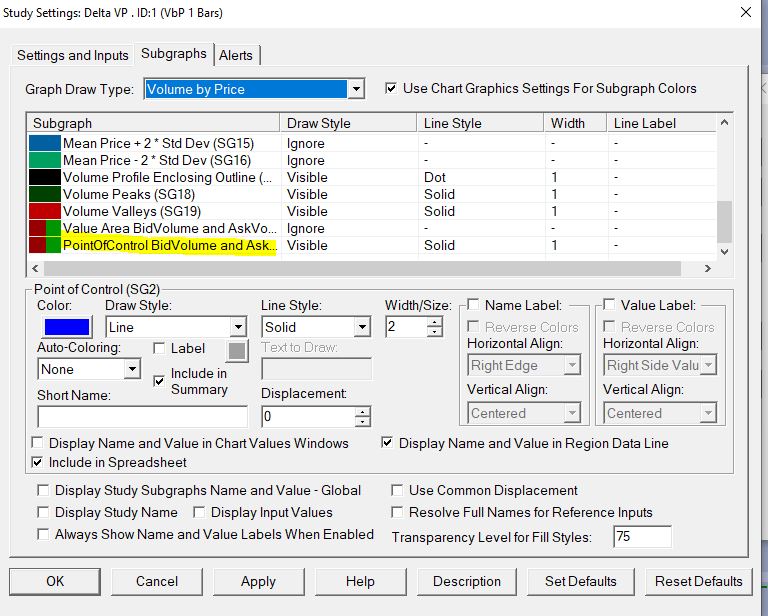Click the Description button
This screenshot has height=616, width=768.
click(467, 581)
